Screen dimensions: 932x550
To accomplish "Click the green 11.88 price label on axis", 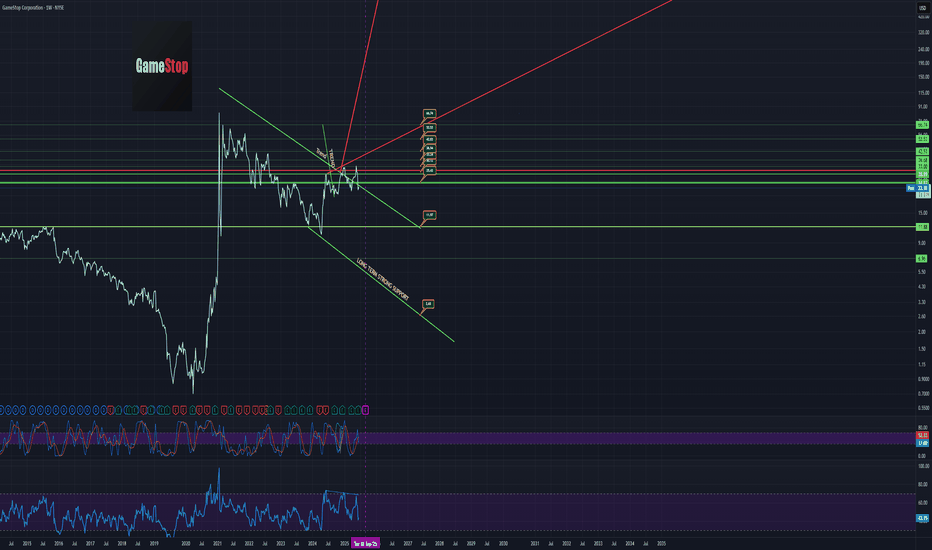I will [x=922, y=227].
